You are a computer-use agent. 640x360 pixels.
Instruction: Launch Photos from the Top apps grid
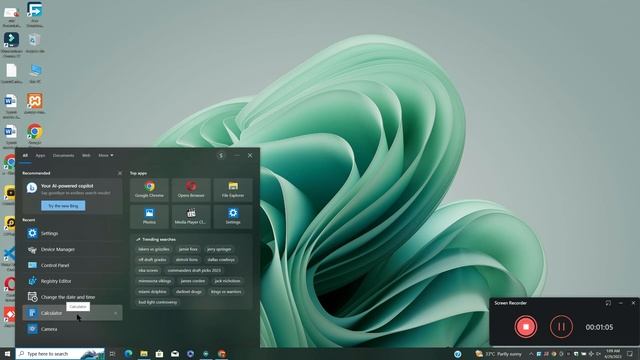tap(149, 216)
